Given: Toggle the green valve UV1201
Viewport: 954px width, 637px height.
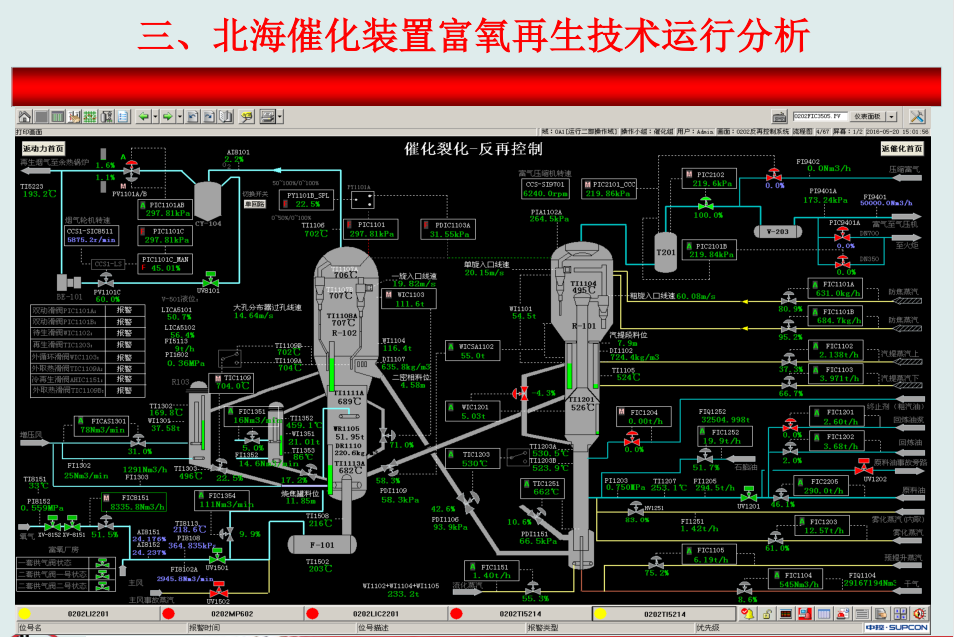Looking at the screenshot, I should click(x=748, y=495).
